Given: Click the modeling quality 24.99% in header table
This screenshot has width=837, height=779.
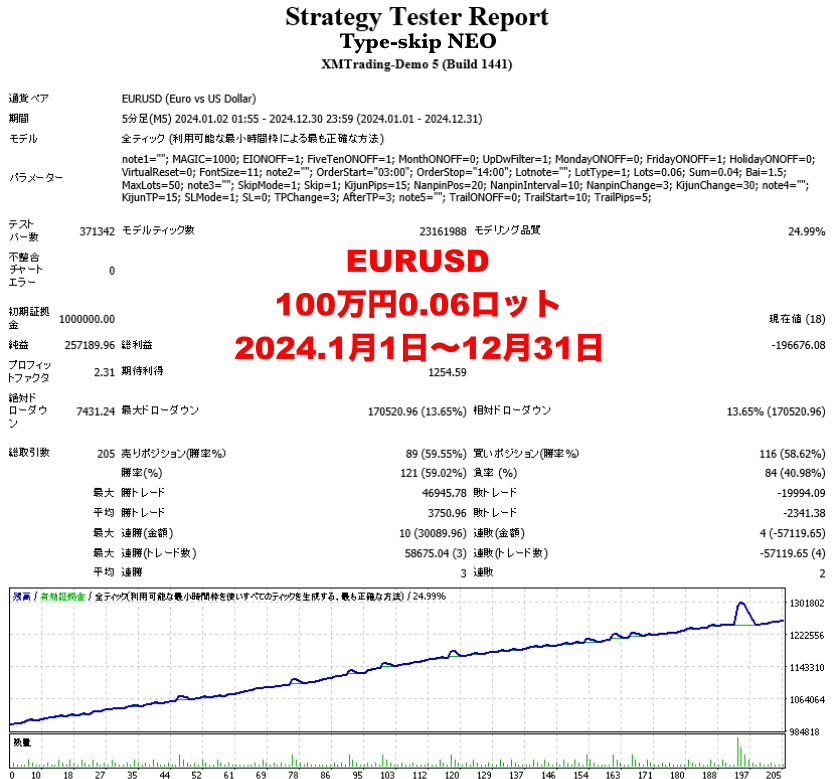Looking at the screenshot, I should coord(806,231).
